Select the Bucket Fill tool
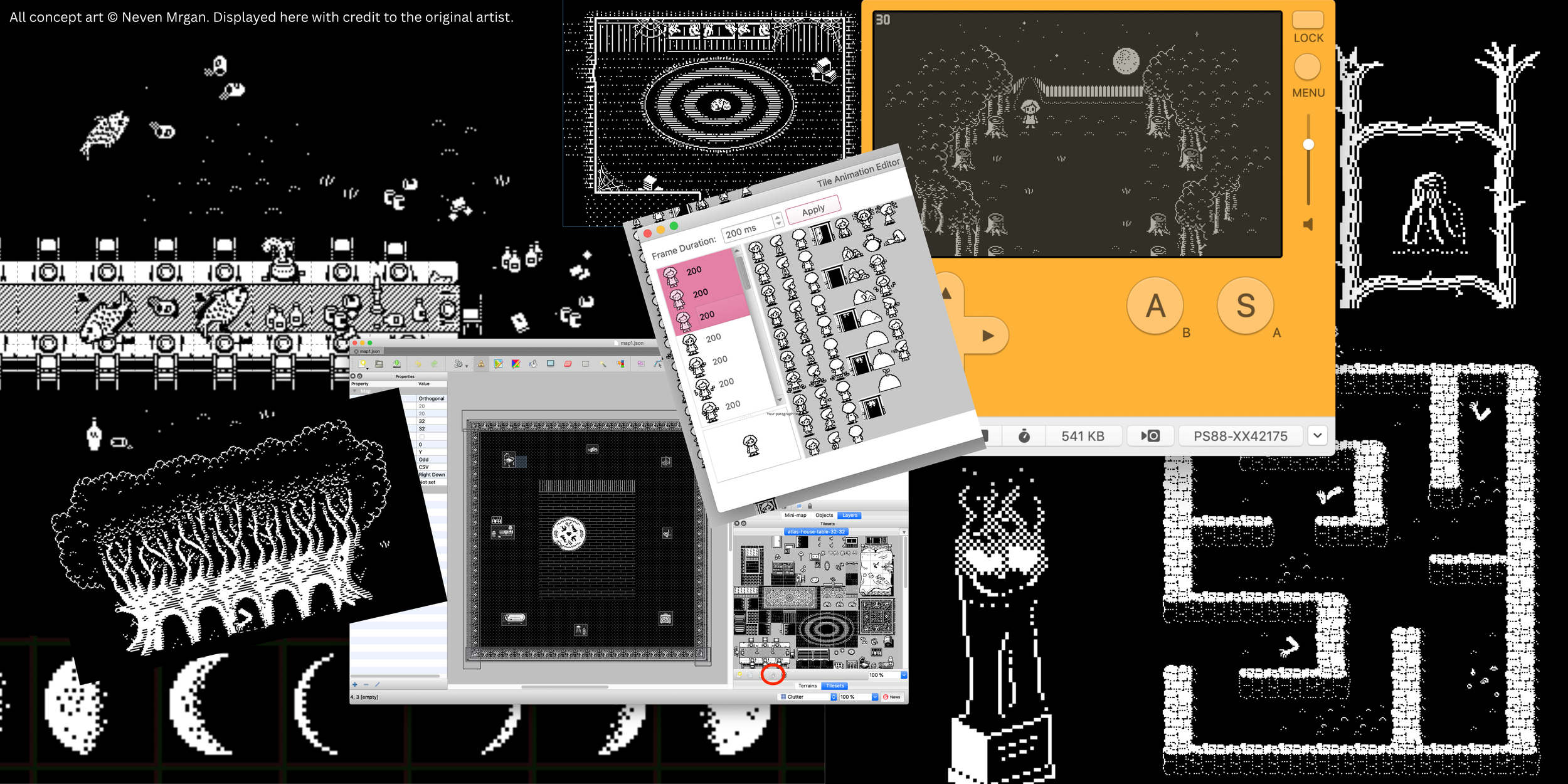The height and width of the screenshot is (784, 1568). pyautogui.click(x=533, y=364)
